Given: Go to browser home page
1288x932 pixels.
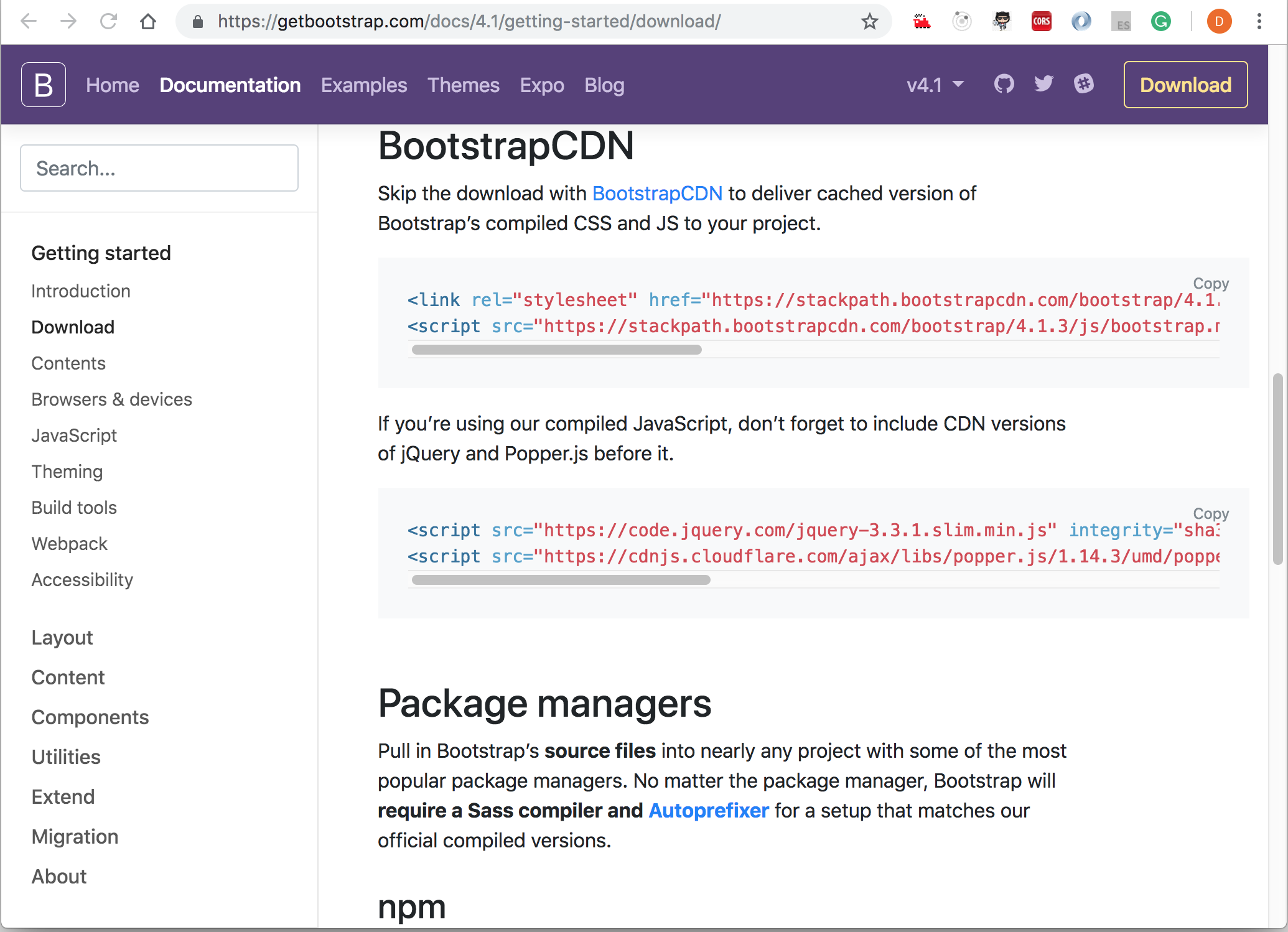Looking at the screenshot, I should (x=148, y=22).
